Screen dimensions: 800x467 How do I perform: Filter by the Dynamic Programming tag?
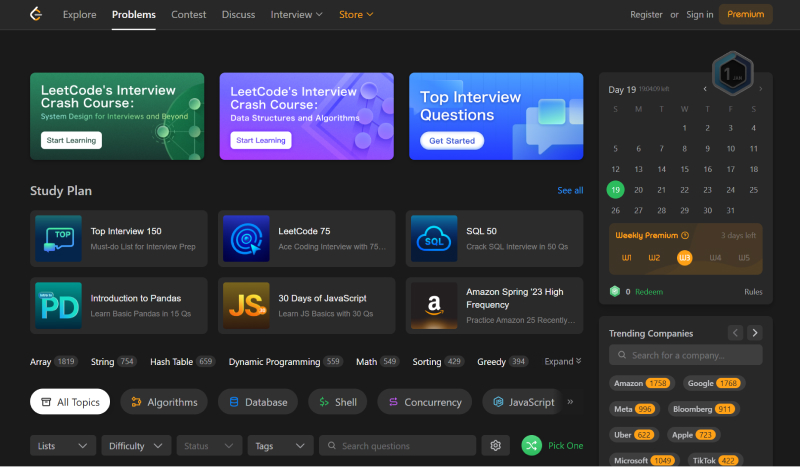click(x=285, y=361)
